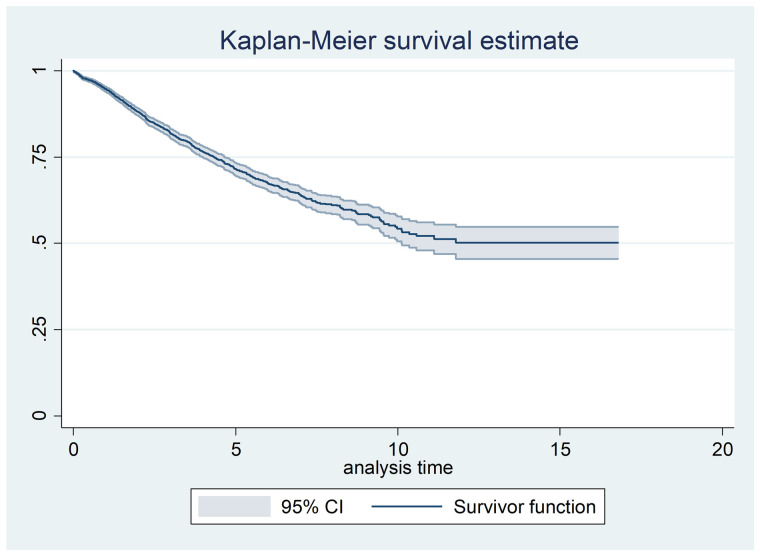Click y-axis tick label 0
Image resolution: width=760 pixels, height=556 pixels.
(39, 415)
